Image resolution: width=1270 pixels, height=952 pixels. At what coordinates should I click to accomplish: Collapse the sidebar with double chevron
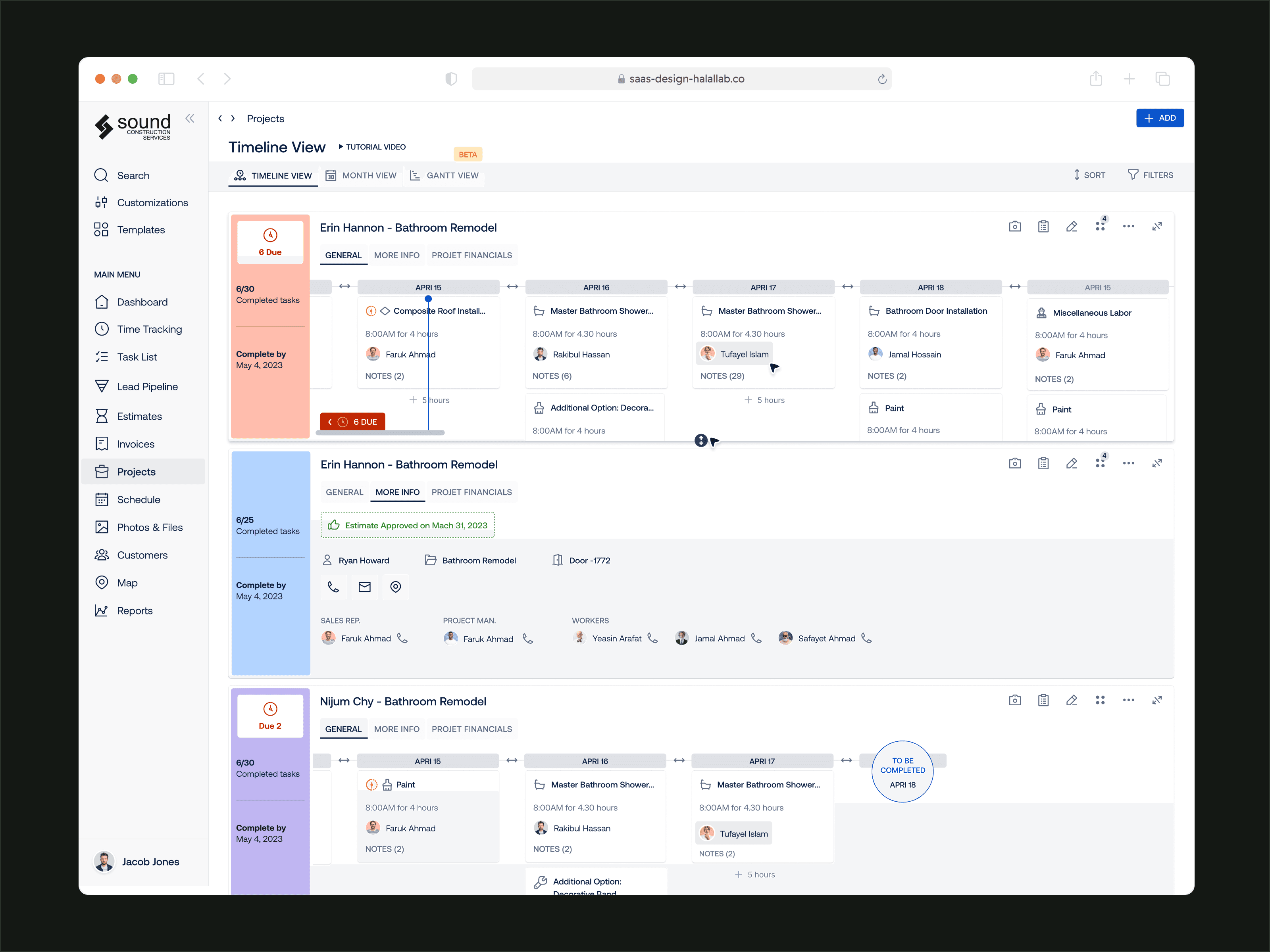click(x=189, y=118)
